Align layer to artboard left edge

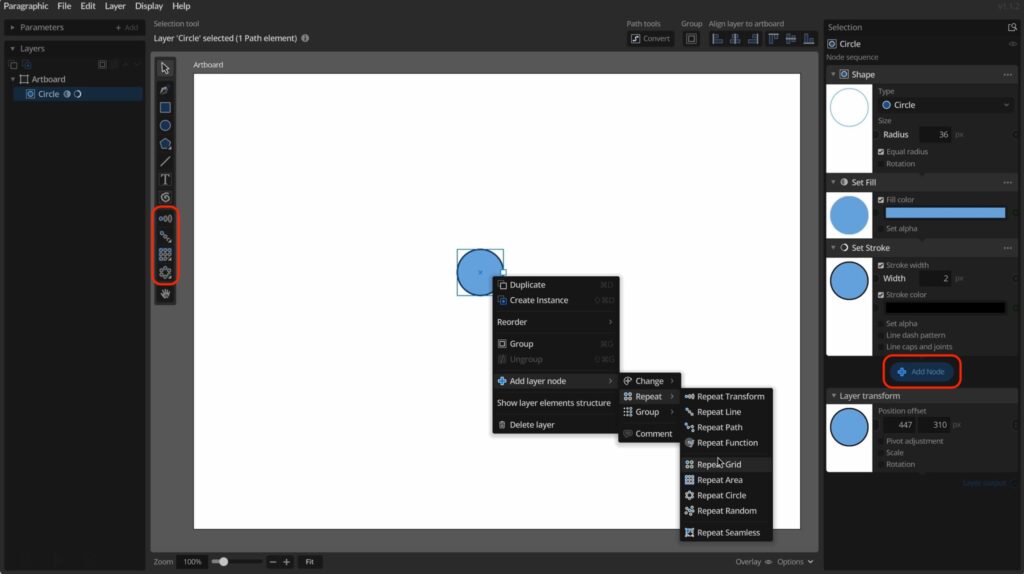pos(717,39)
